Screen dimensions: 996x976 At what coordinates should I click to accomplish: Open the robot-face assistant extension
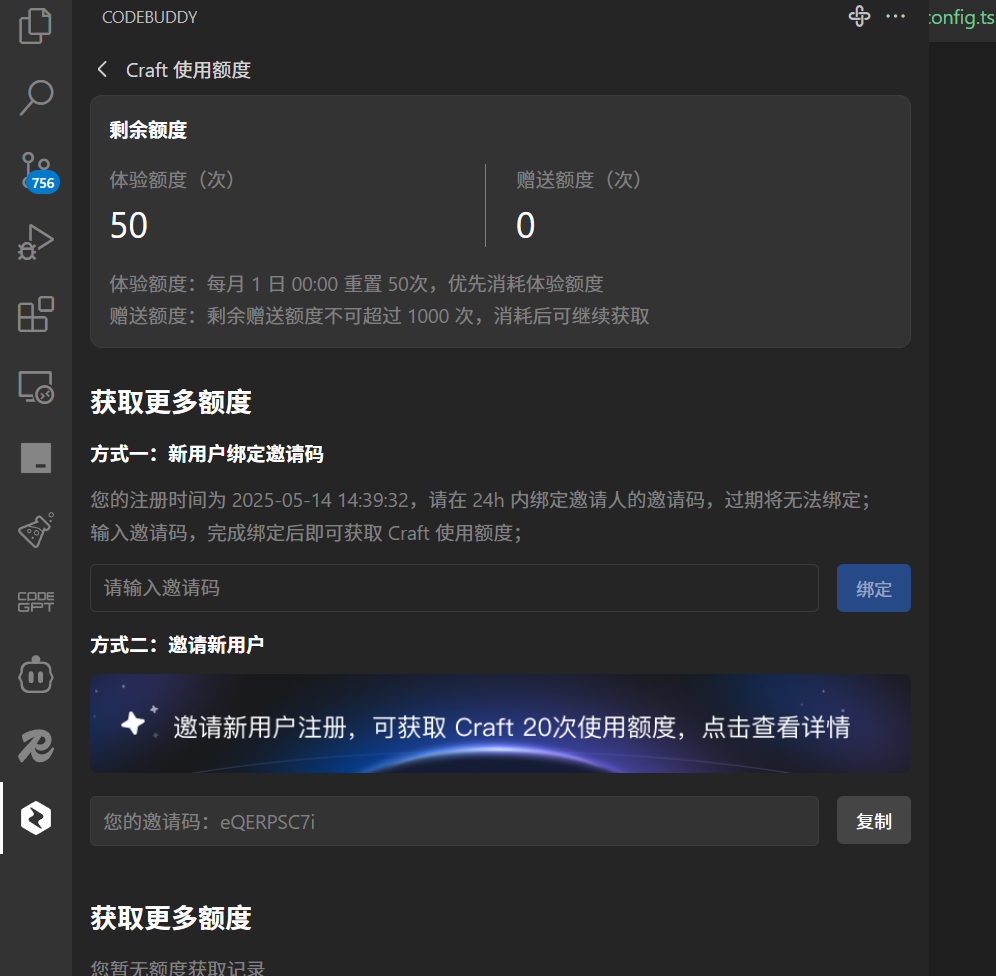[x=36, y=674]
